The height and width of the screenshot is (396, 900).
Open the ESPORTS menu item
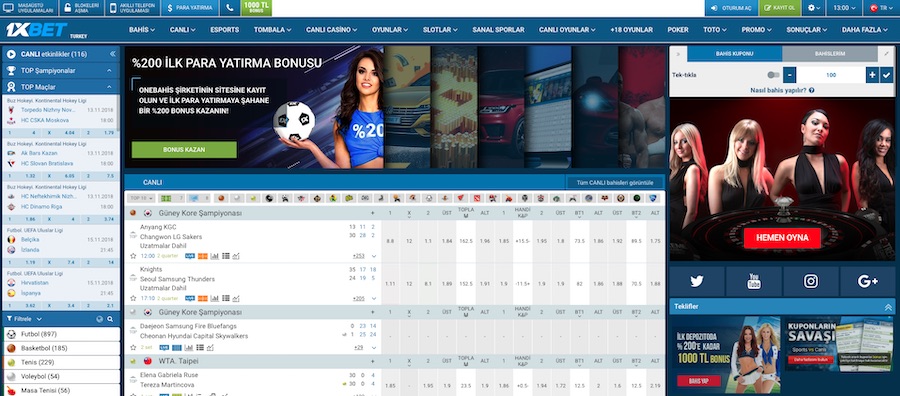click(224, 30)
